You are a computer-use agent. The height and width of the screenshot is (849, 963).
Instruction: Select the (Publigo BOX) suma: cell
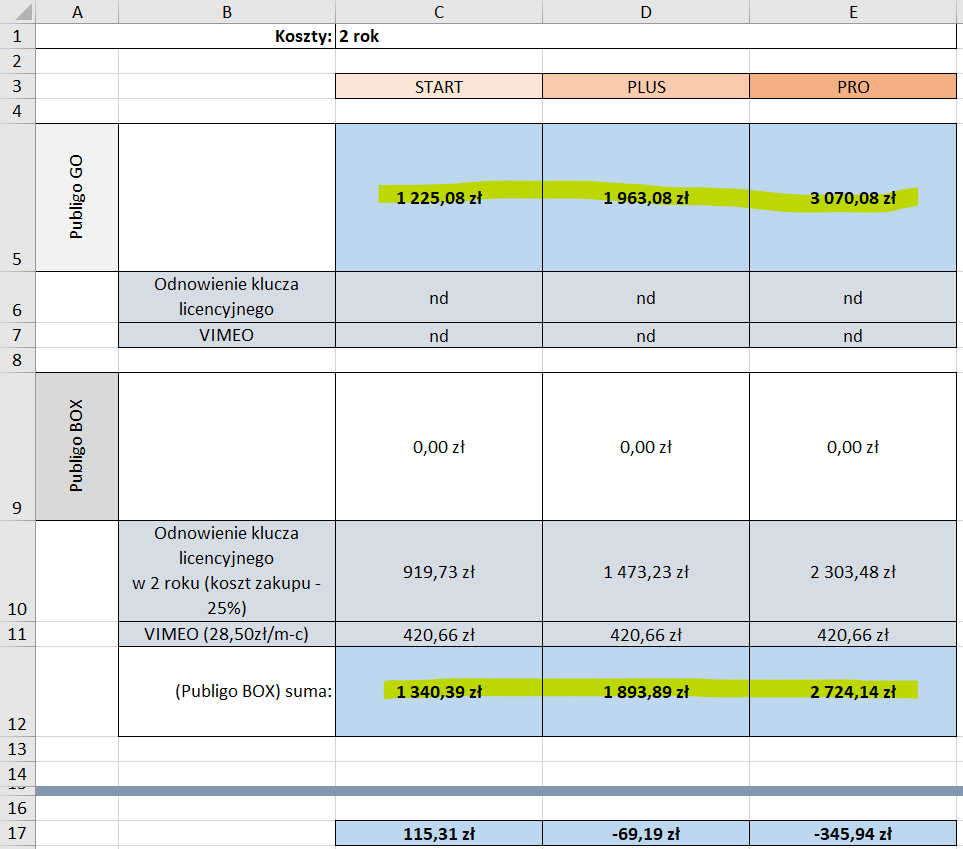227,691
